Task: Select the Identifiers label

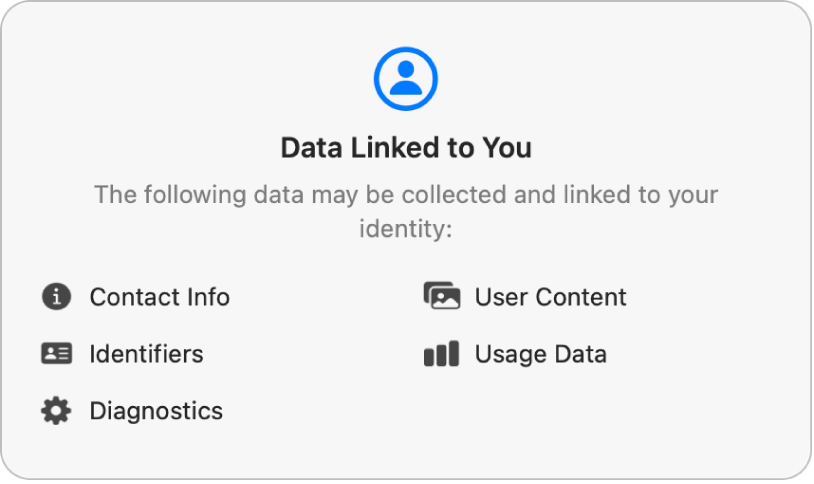Action: coord(146,354)
